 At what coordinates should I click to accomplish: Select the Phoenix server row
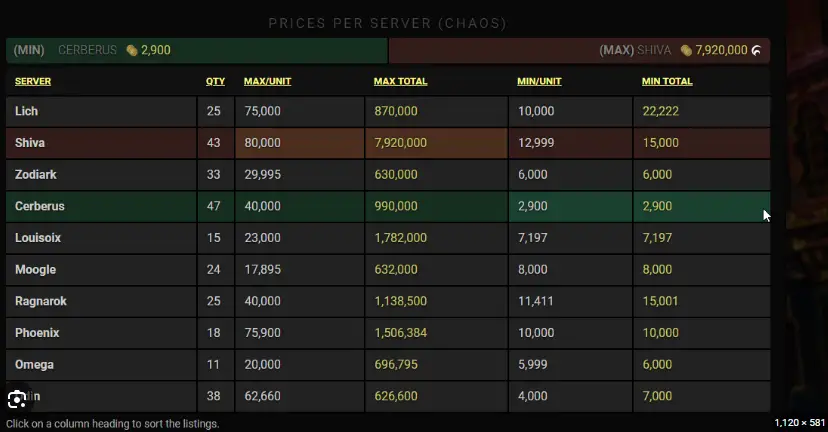pos(388,333)
